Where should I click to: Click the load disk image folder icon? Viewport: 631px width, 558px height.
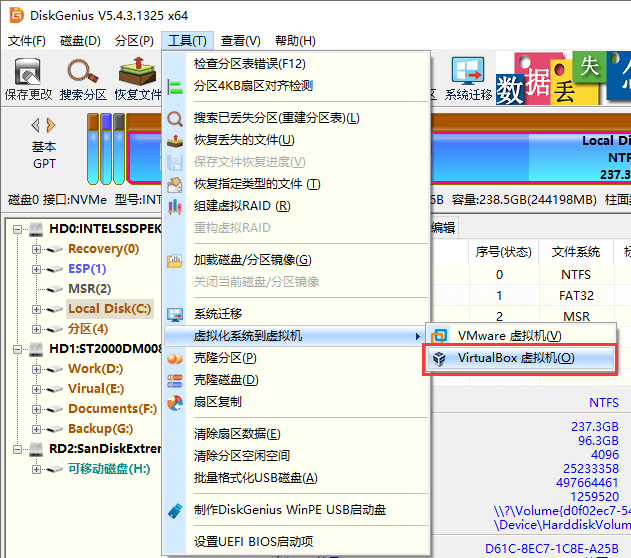(x=175, y=261)
